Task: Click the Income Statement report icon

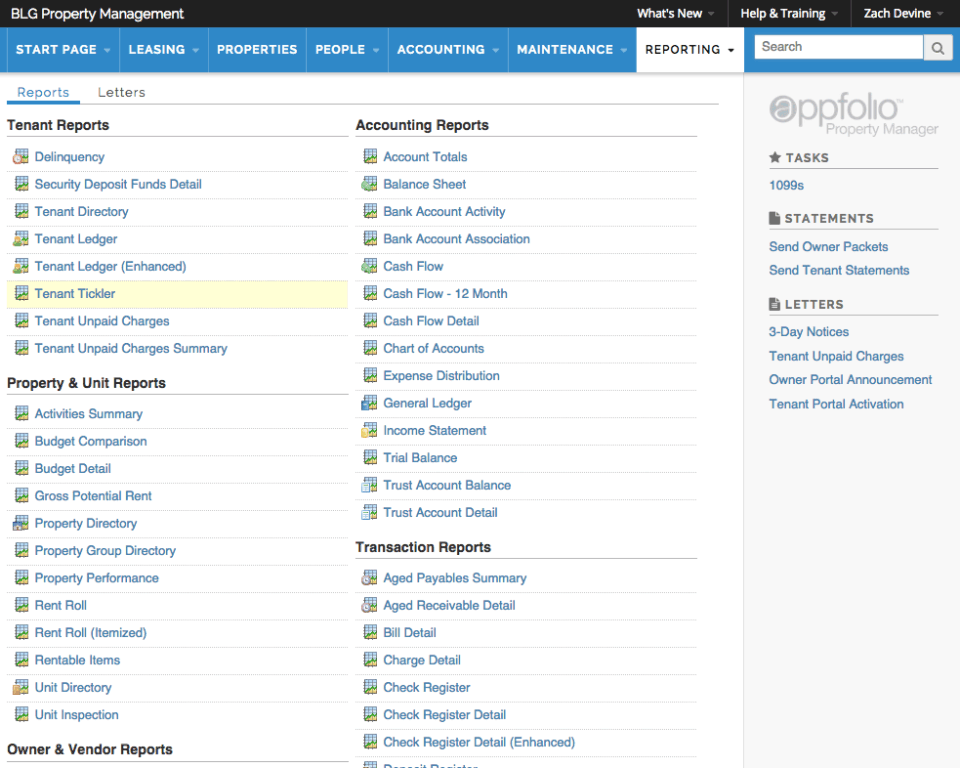Action: click(369, 431)
